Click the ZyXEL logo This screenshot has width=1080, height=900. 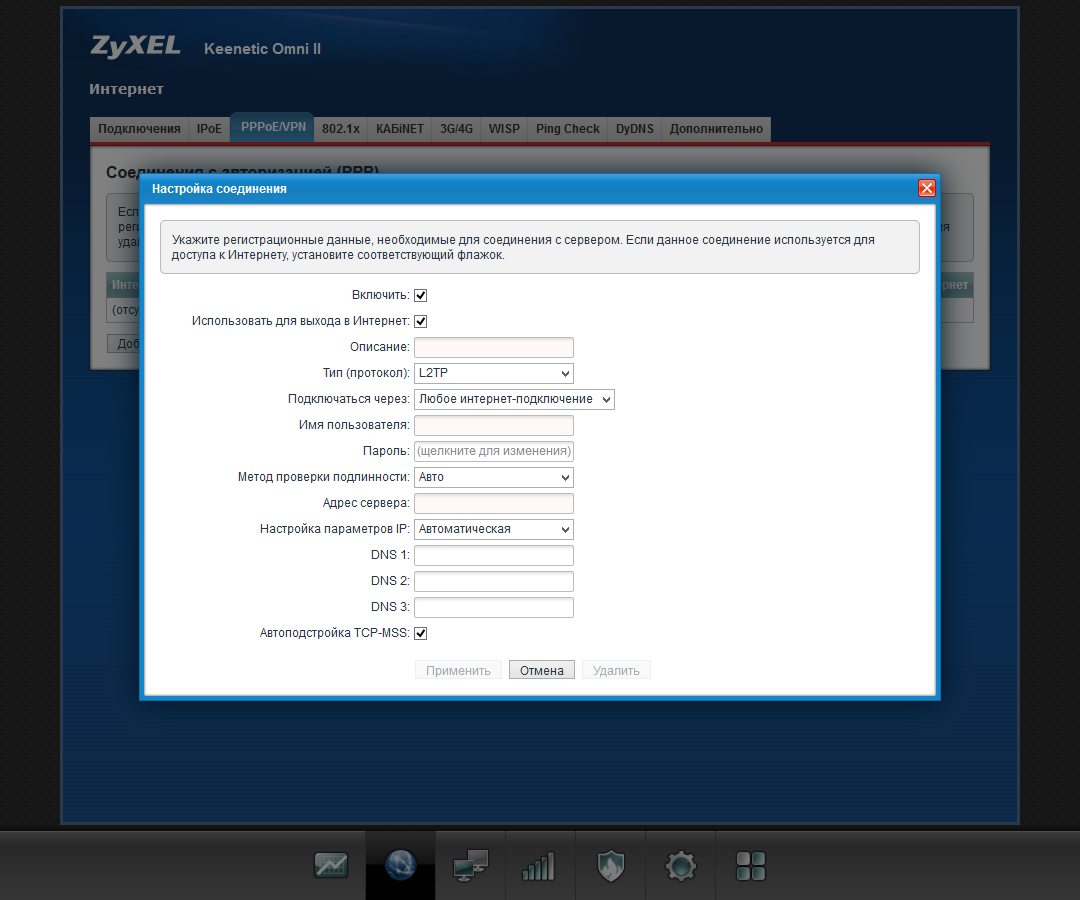[x=136, y=46]
